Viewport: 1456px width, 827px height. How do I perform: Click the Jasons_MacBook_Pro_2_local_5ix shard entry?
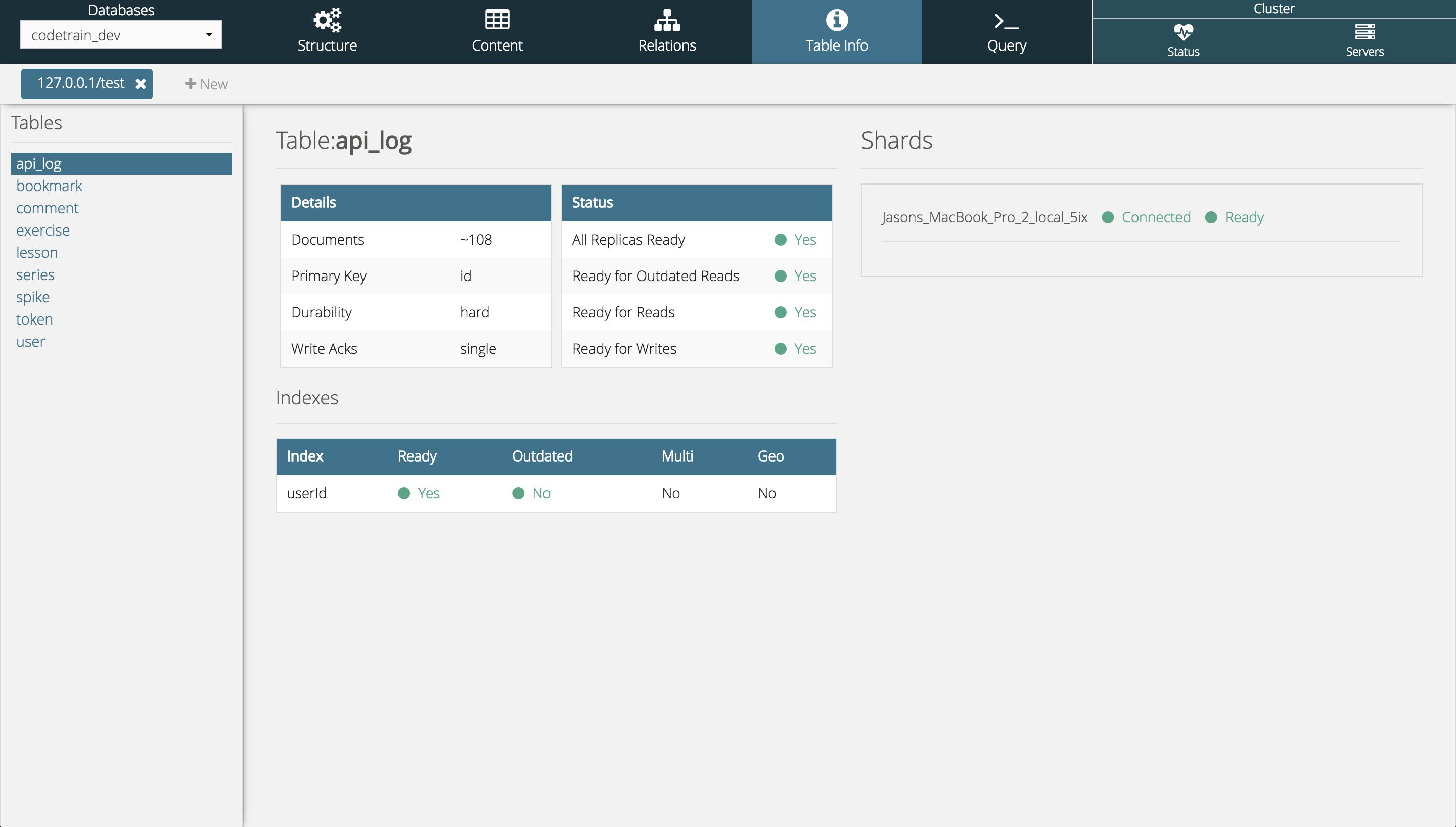click(x=984, y=217)
